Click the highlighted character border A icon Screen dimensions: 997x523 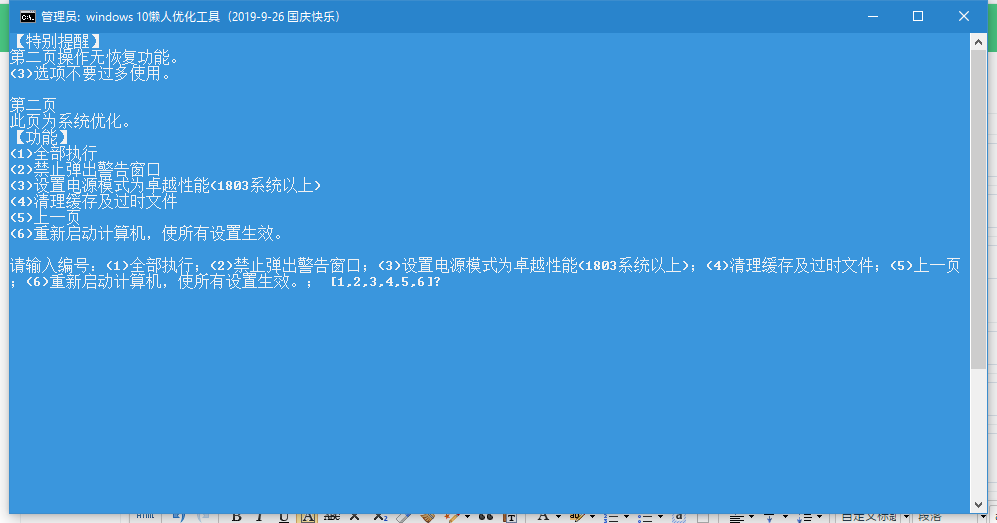(x=308, y=517)
